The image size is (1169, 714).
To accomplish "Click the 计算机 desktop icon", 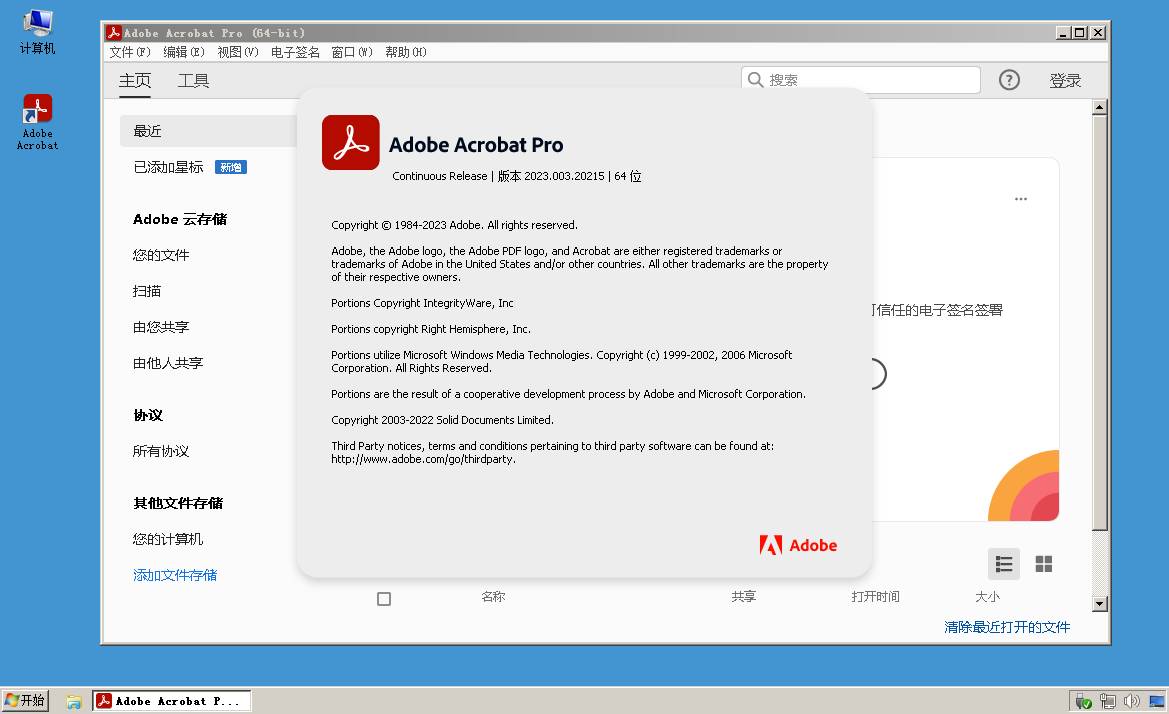I will point(38,30).
